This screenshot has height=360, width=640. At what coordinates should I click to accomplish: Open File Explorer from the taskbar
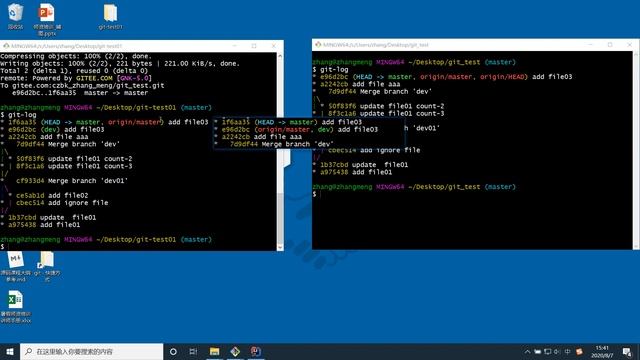214,351
